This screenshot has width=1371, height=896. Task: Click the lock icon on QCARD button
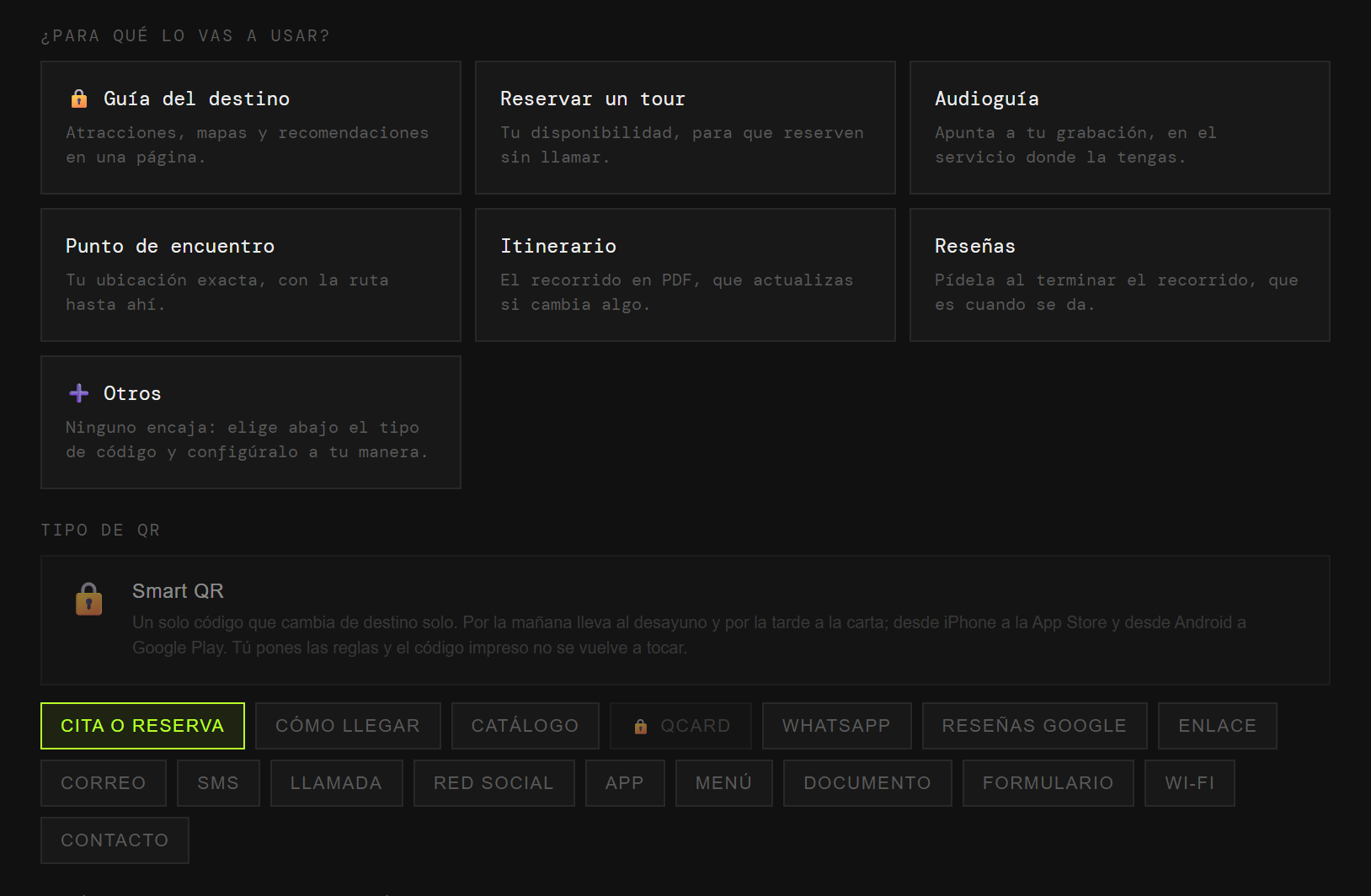pos(641,727)
